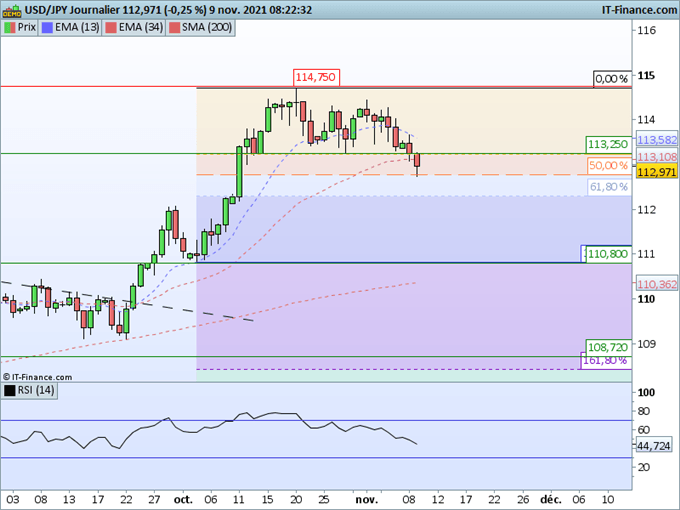
Task: Click the RSI value 44,724
Action: pos(654,445)
